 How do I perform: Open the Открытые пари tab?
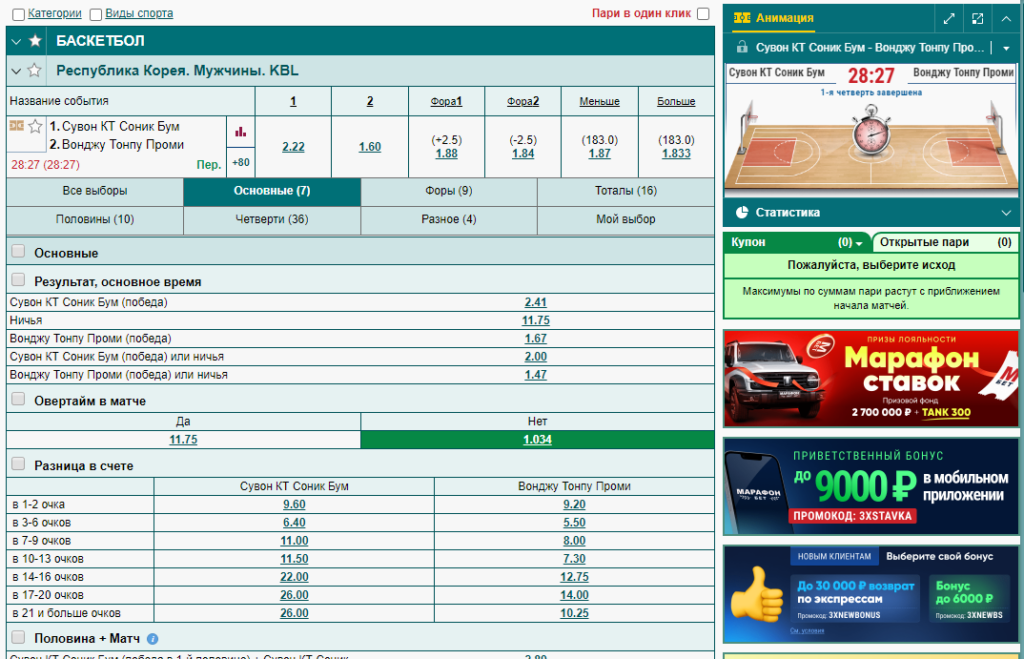coord(945,242)
